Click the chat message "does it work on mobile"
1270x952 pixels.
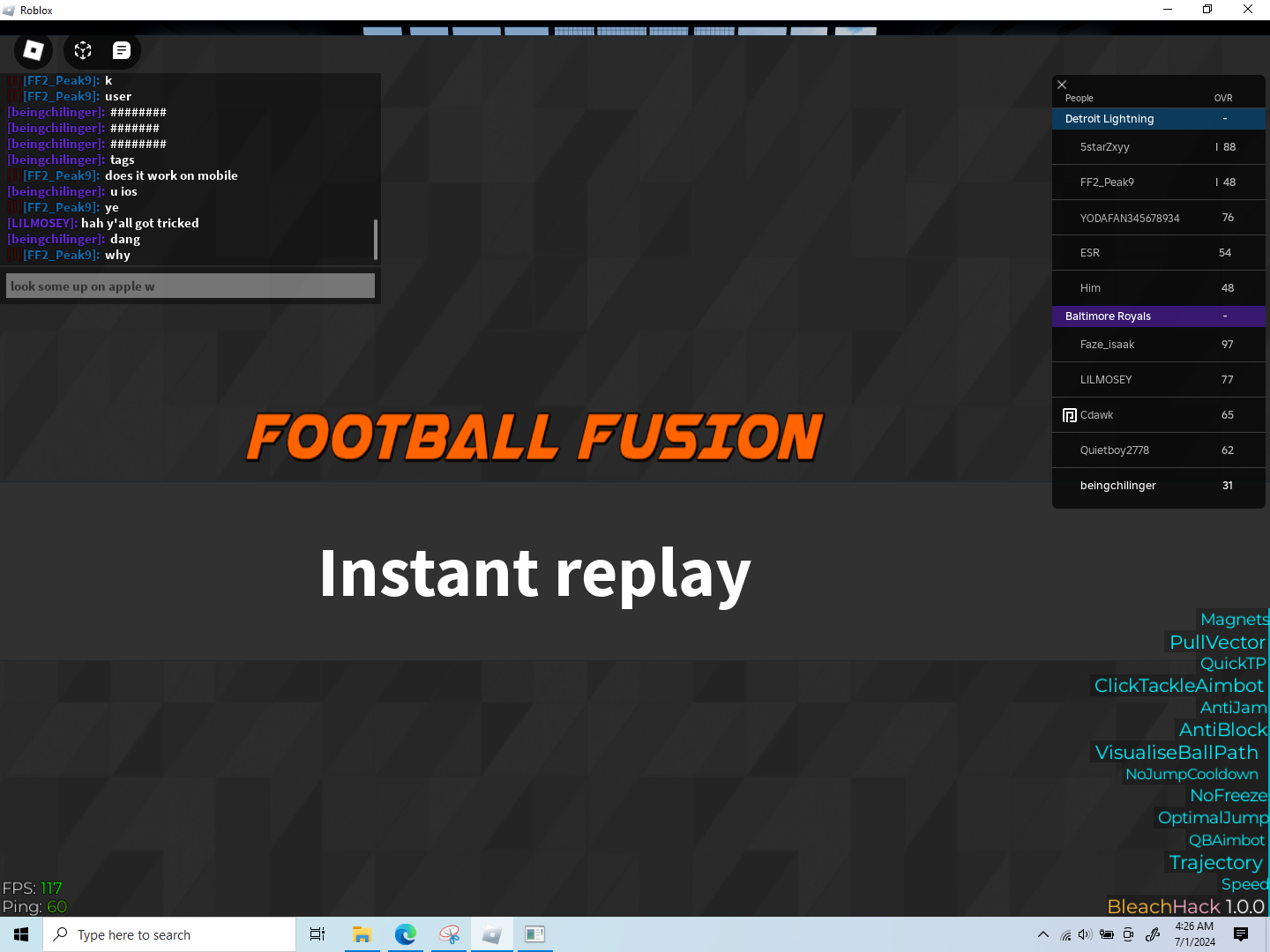pyautogui.click(x=171, y=175)
